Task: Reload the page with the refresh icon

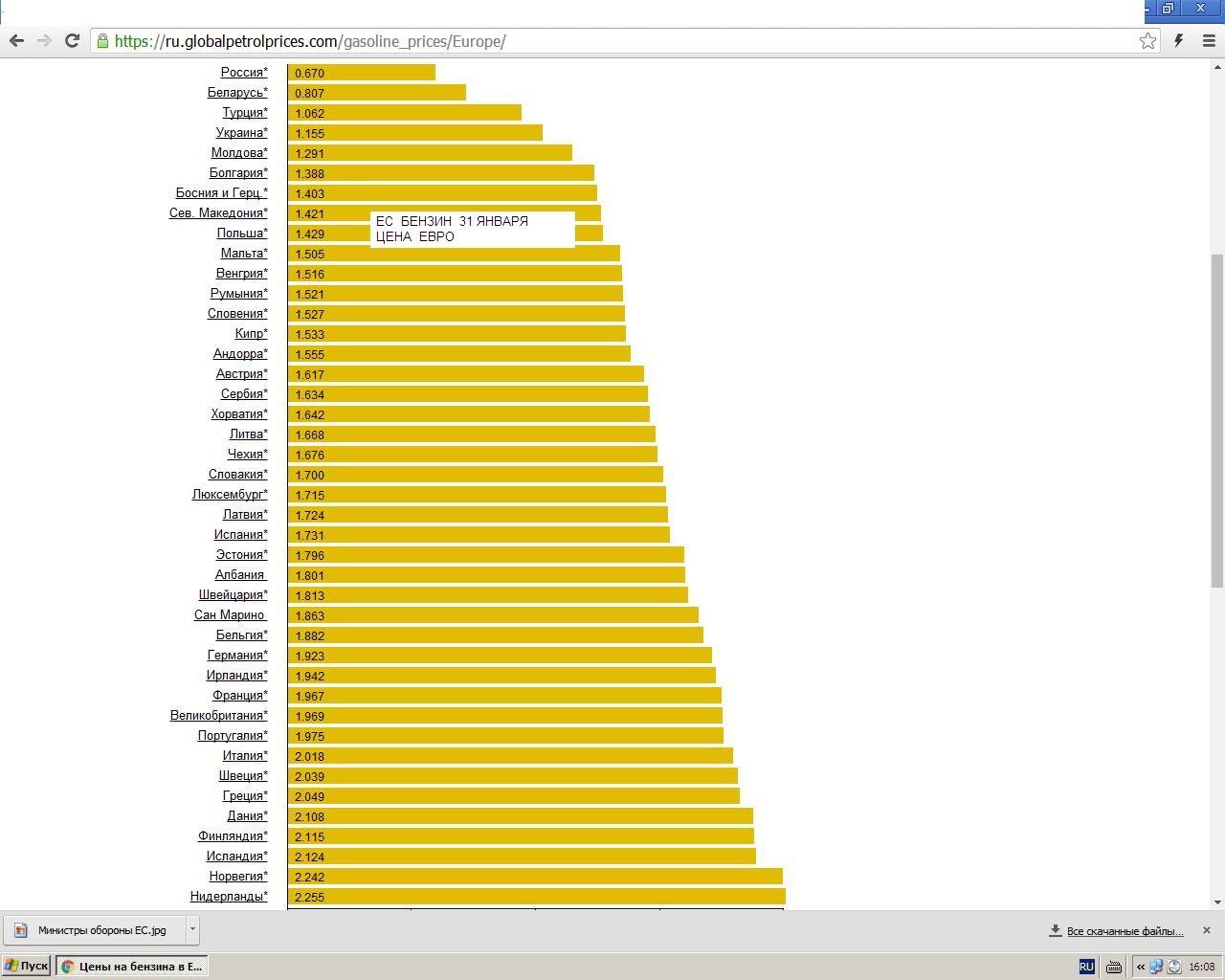Action: point(72,40)
